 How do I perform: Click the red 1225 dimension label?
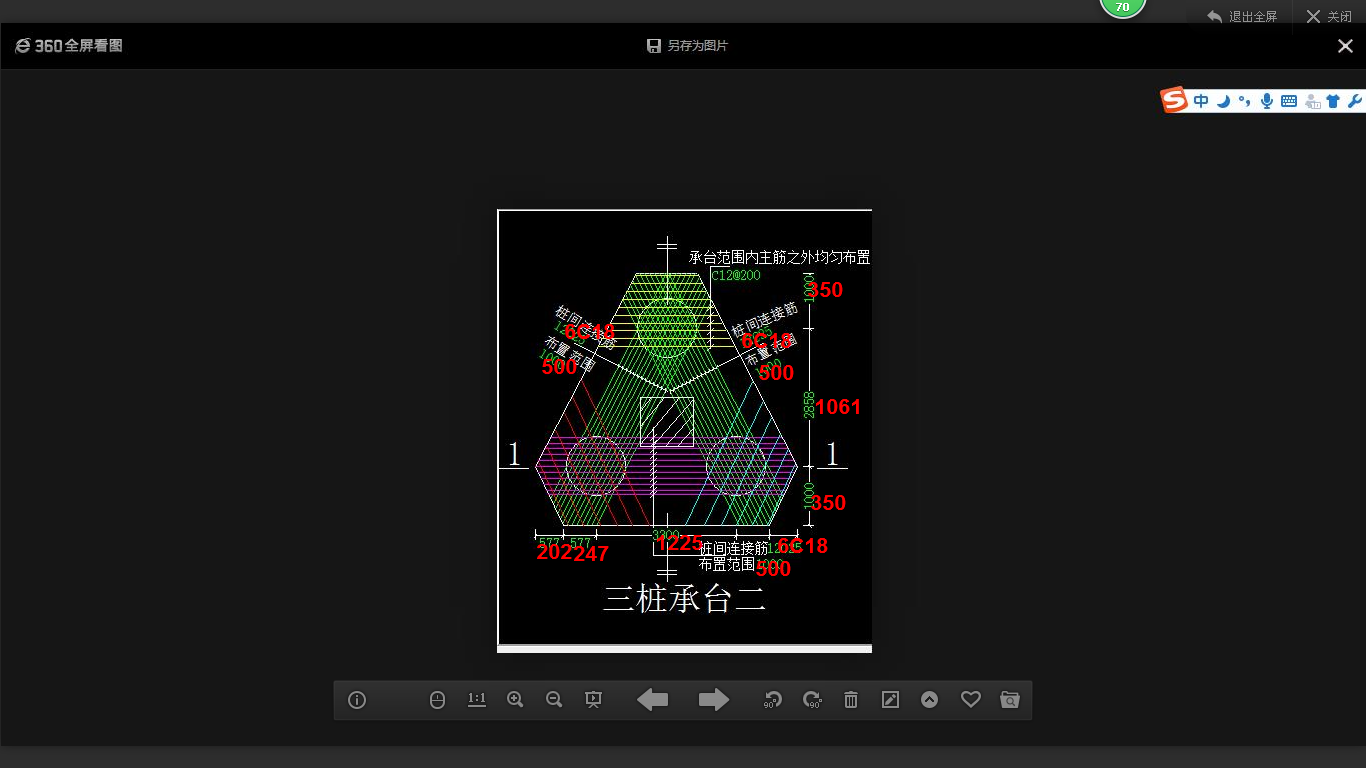coord(679,543)
